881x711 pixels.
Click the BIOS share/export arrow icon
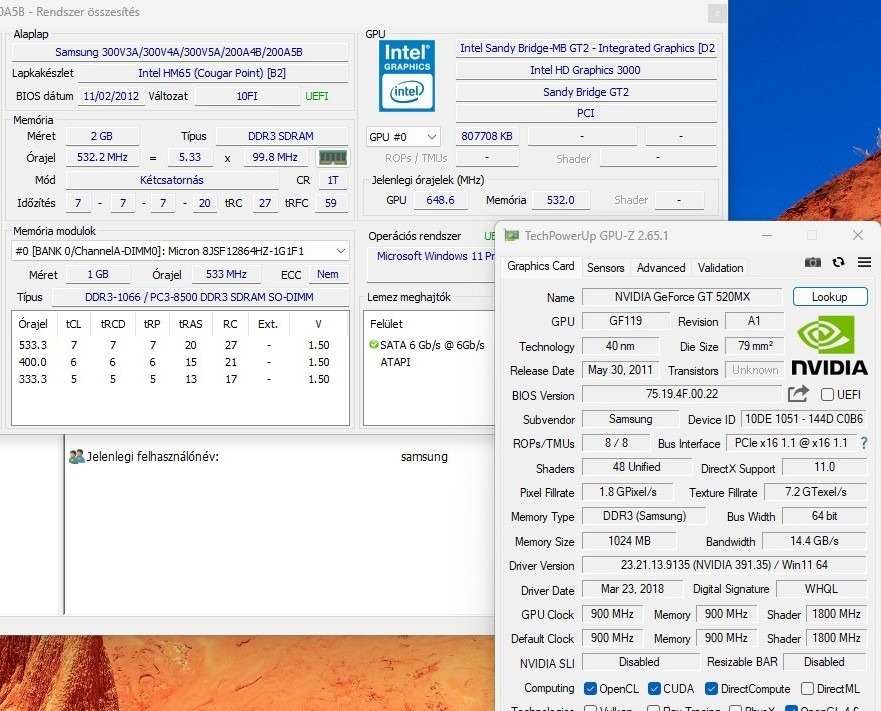point(798,393)
